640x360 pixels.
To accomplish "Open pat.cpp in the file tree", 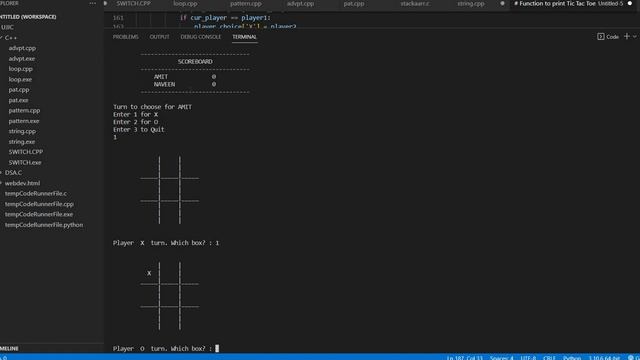I will pyautogui.click(x=19, y=90).
